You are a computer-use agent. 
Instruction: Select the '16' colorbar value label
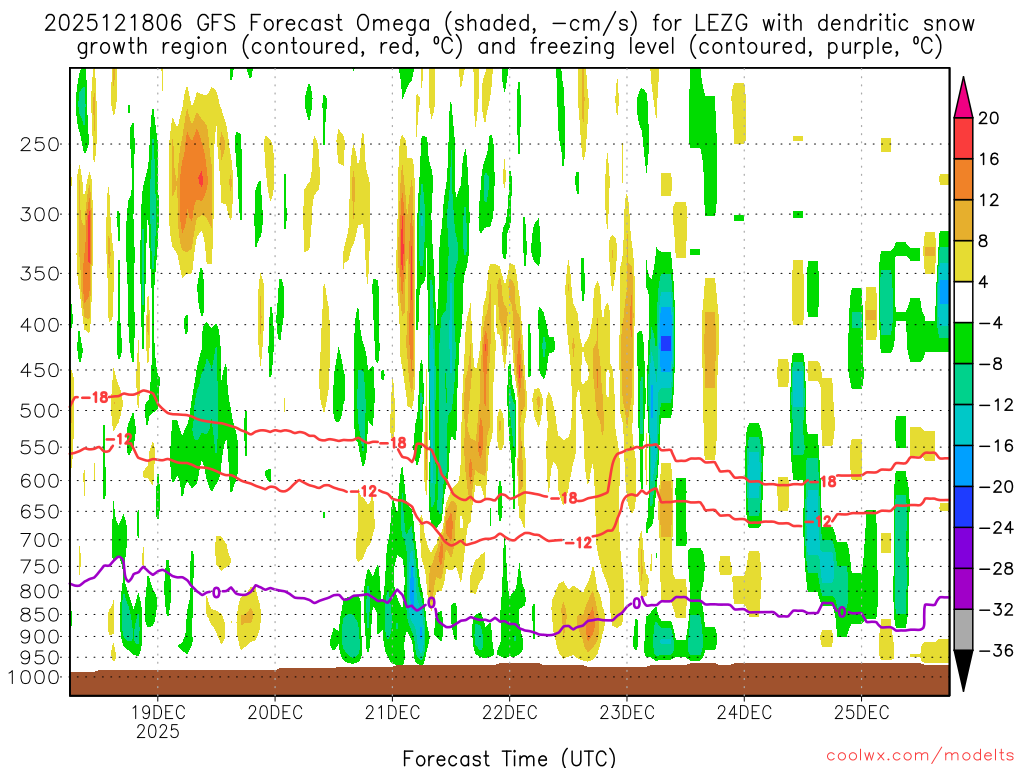pos(989,159)
